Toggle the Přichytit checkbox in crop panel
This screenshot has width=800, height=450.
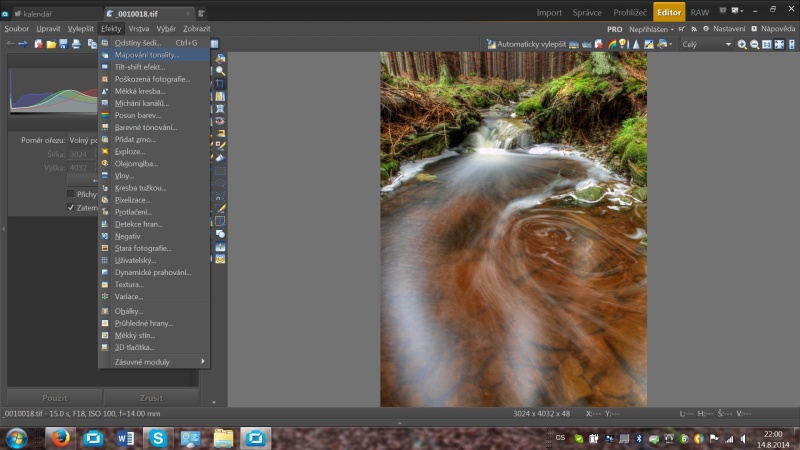[x=71, y=193]
